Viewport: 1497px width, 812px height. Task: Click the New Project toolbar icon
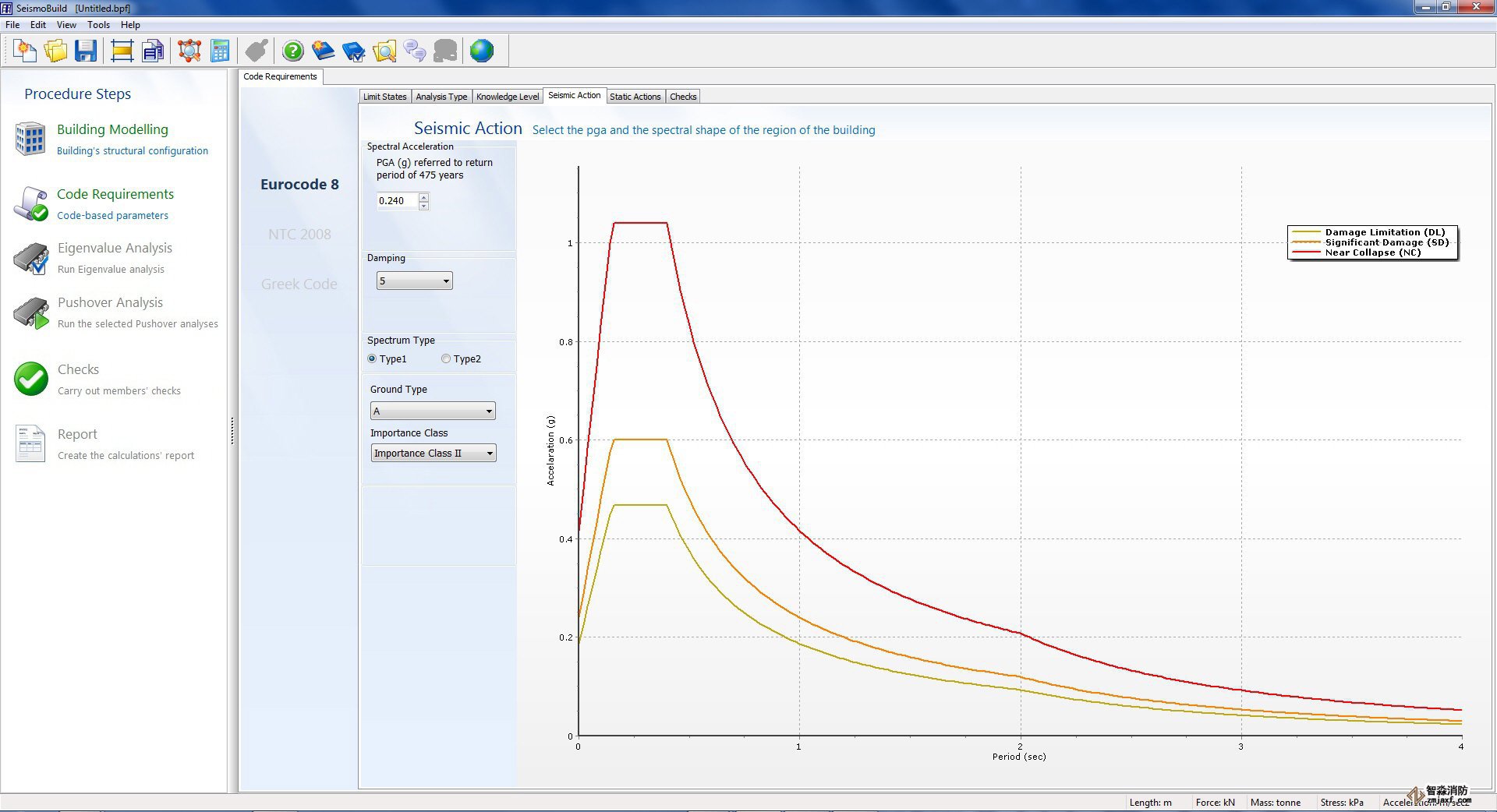(25, 51)
